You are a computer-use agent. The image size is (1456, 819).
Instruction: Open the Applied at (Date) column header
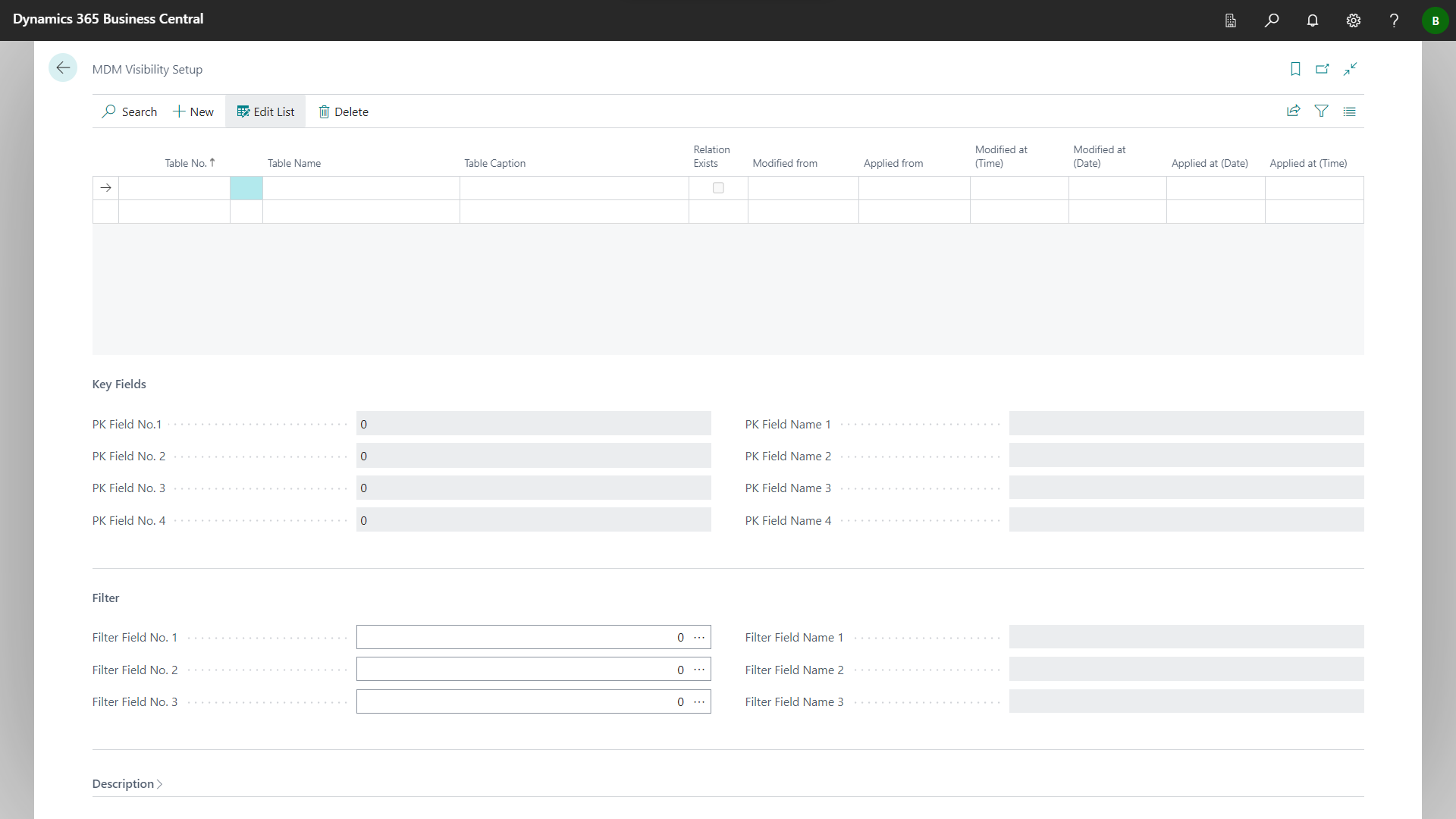pyautogui.click(x=1210, y=163)
